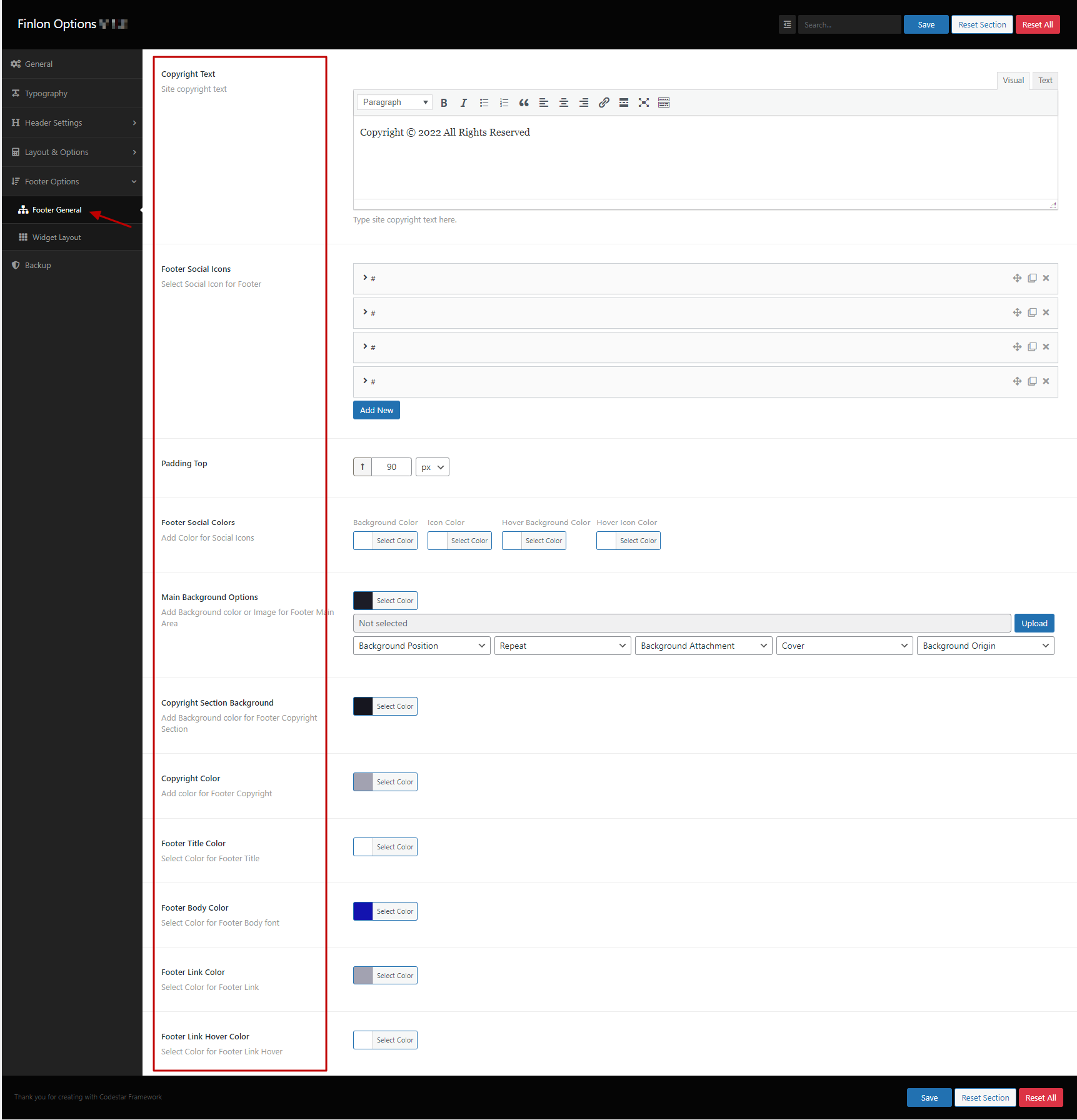This screenshot has width=1077, height=1120.
Task: Open the Typography section
Action: [x=46, y=94]
